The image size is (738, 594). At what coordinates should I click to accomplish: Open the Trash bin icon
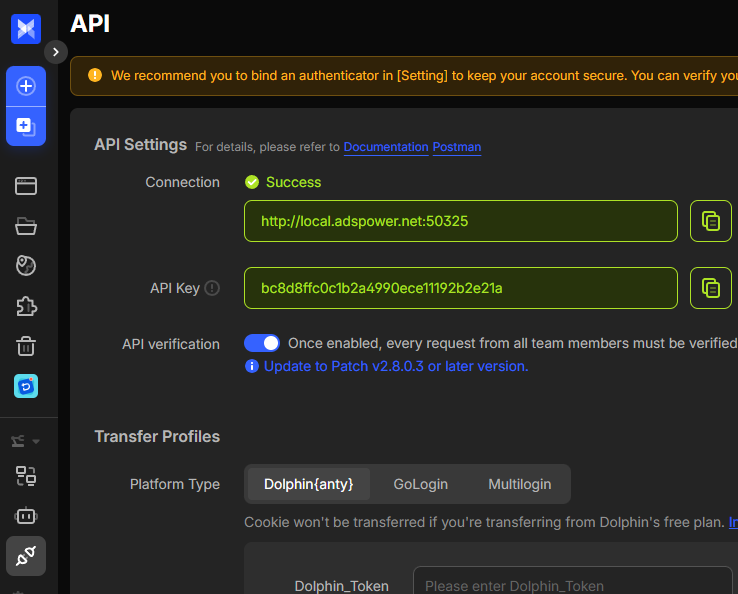(26, 346)
